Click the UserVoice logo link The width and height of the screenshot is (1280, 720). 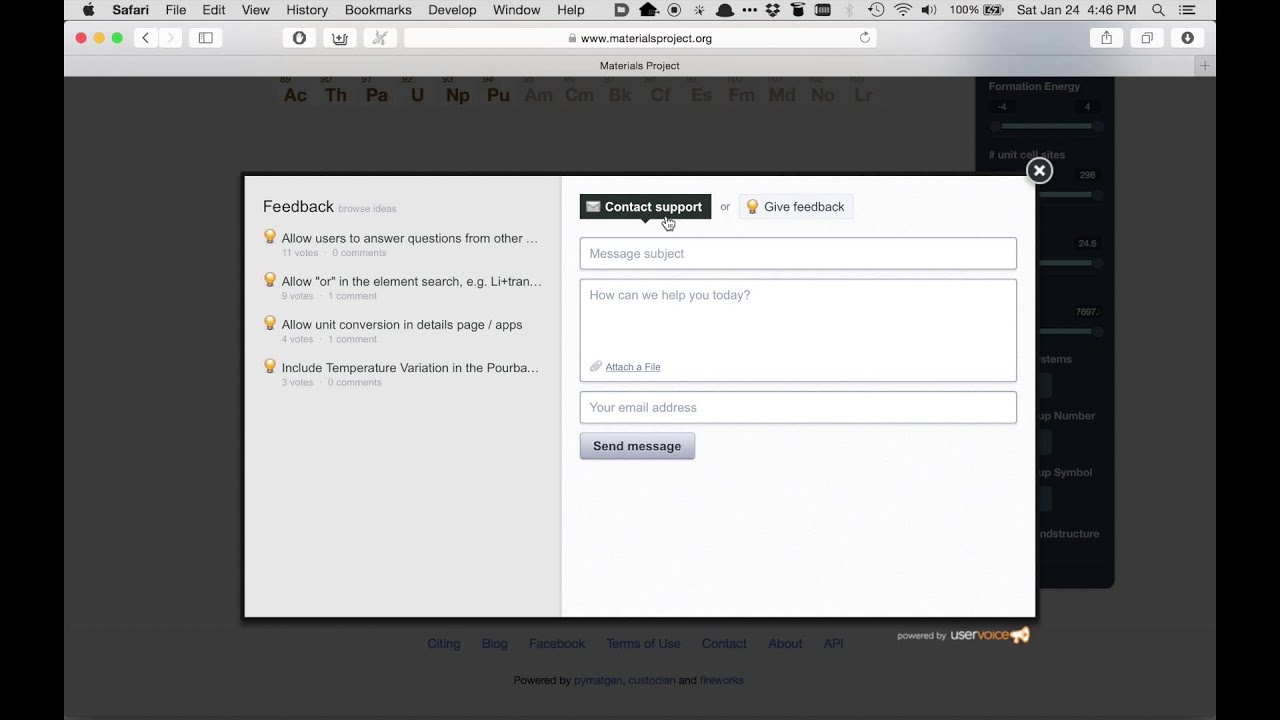tap(989, 635)
